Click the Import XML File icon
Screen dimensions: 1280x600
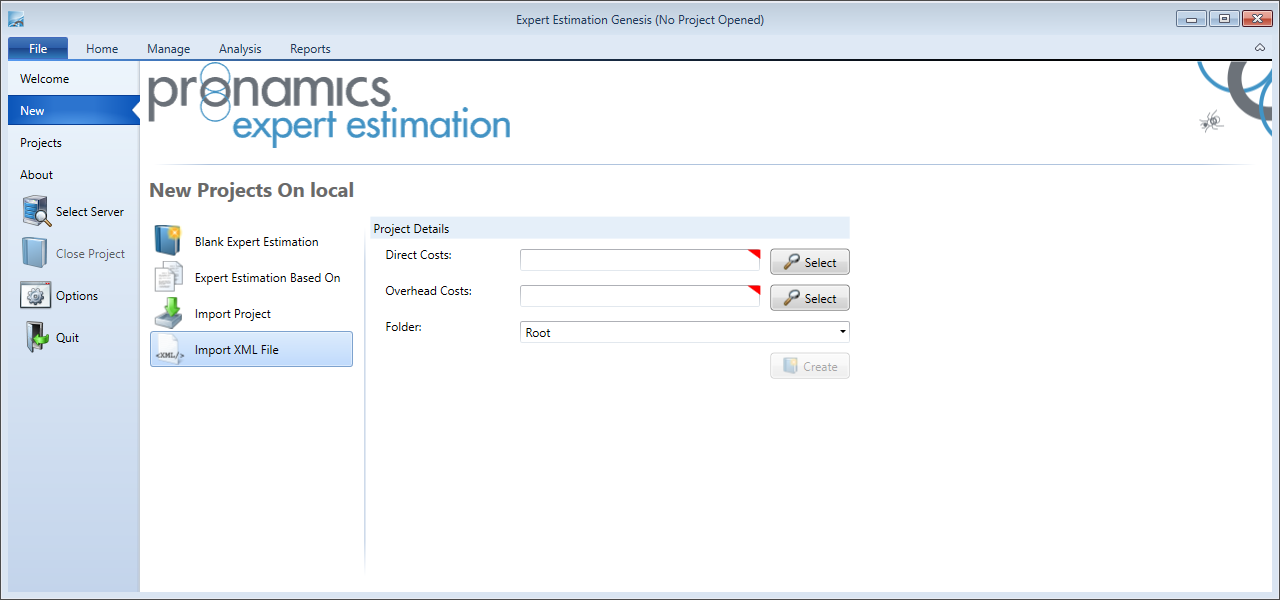168,349
